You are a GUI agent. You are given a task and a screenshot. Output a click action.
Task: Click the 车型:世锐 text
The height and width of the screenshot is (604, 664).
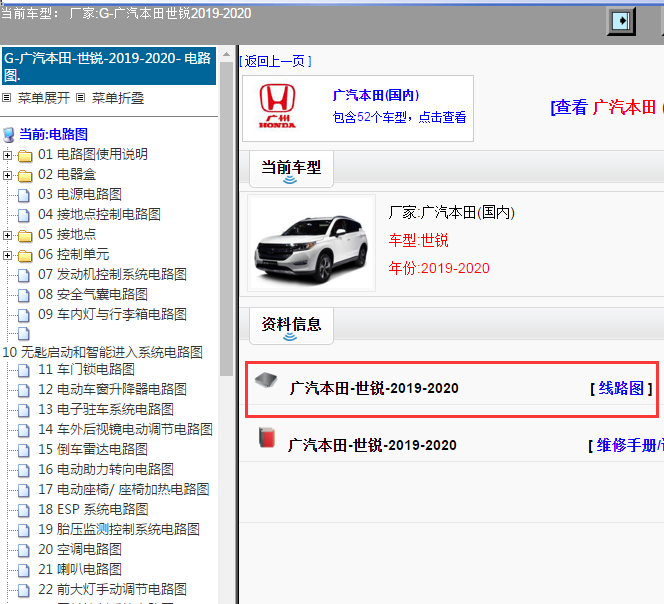pos(418,241)
